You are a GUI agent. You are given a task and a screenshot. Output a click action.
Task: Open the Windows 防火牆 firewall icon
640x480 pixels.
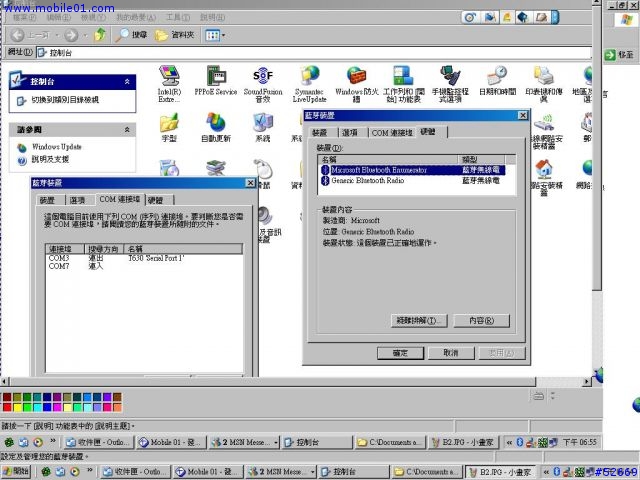(x=356, y=84)
